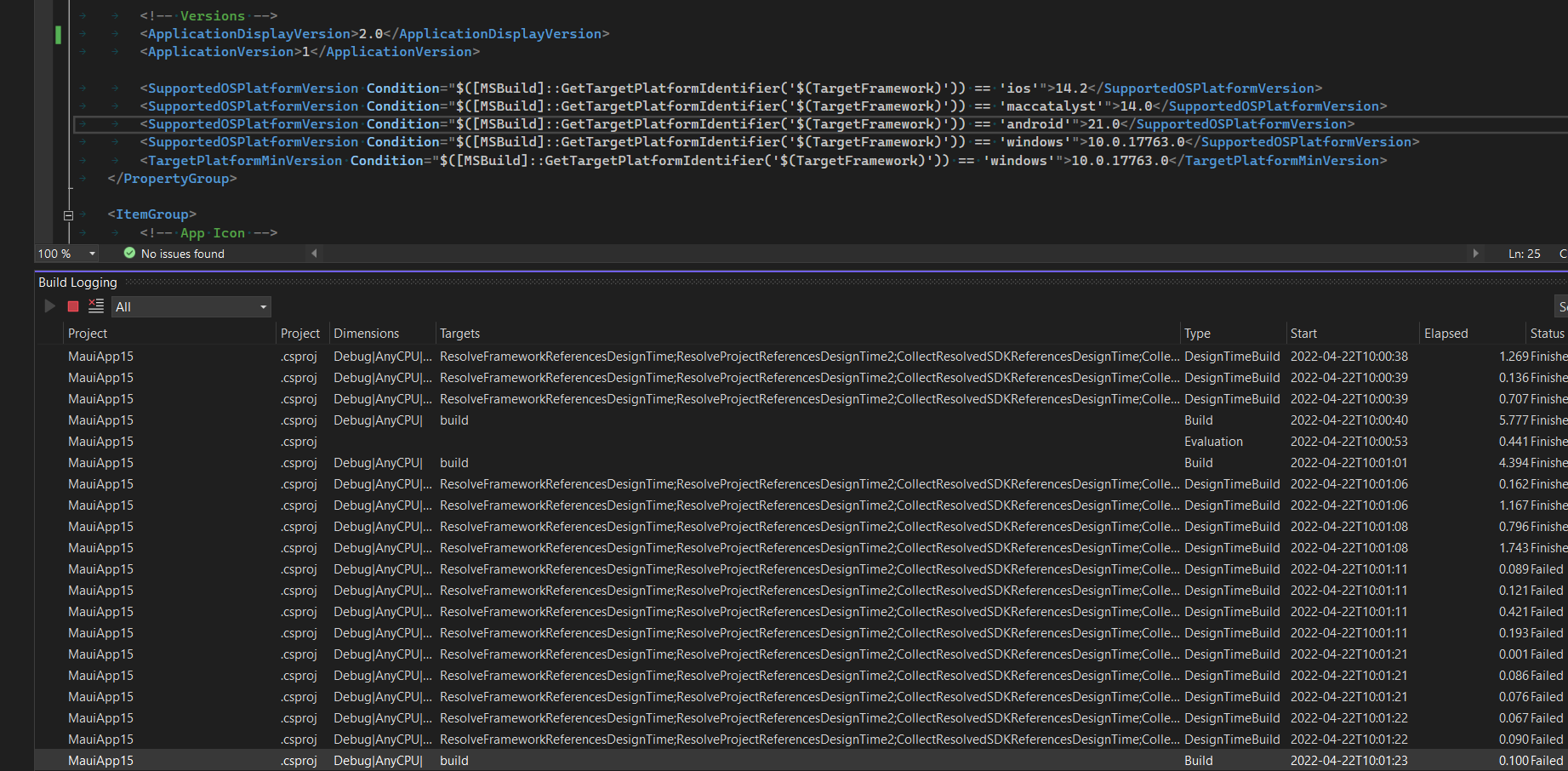Collapse the ItemGroup code region
This screenshot has width=1568, height=771.
click(x=68, y=214)
